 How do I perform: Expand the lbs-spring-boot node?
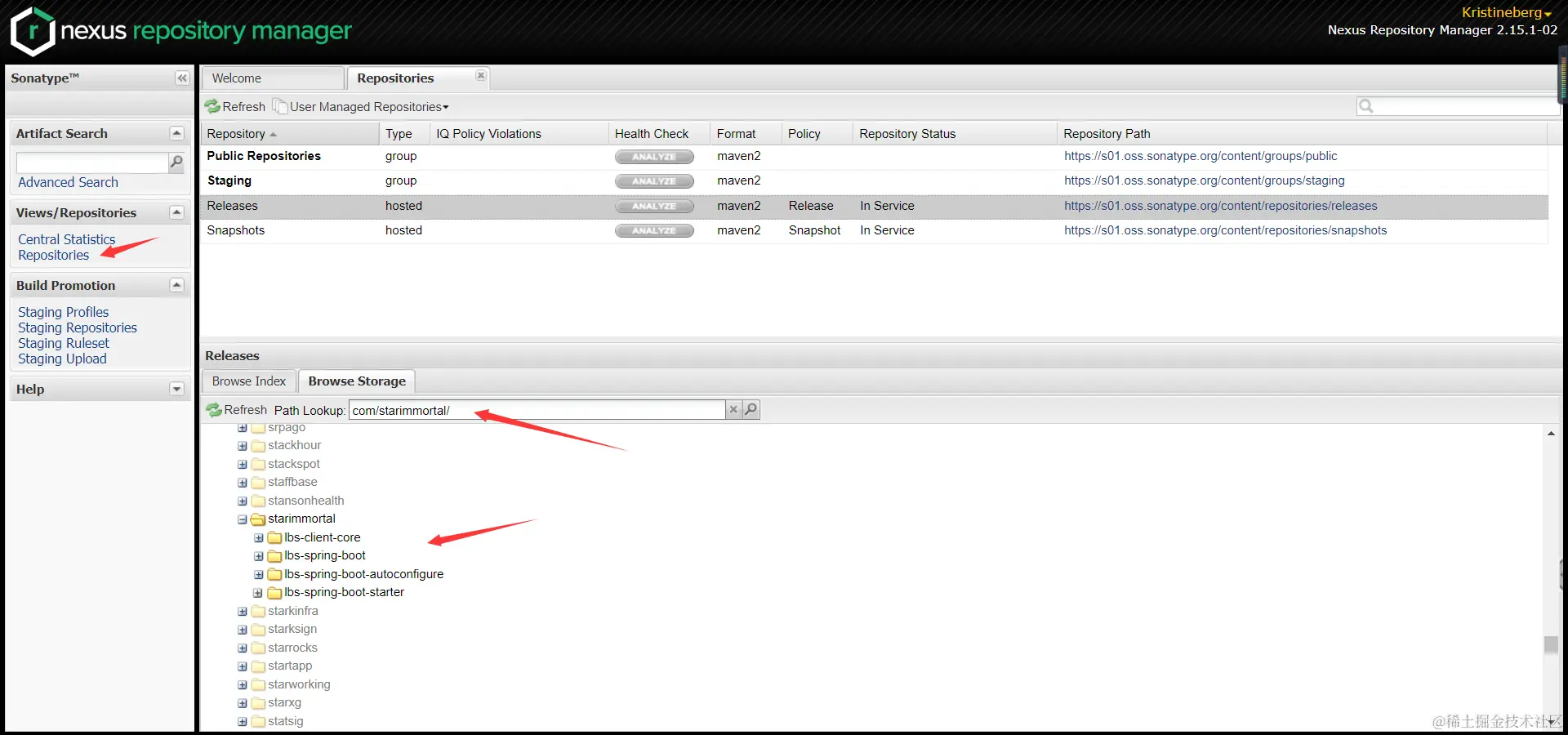pyautogui.click(x=259, y=556)
